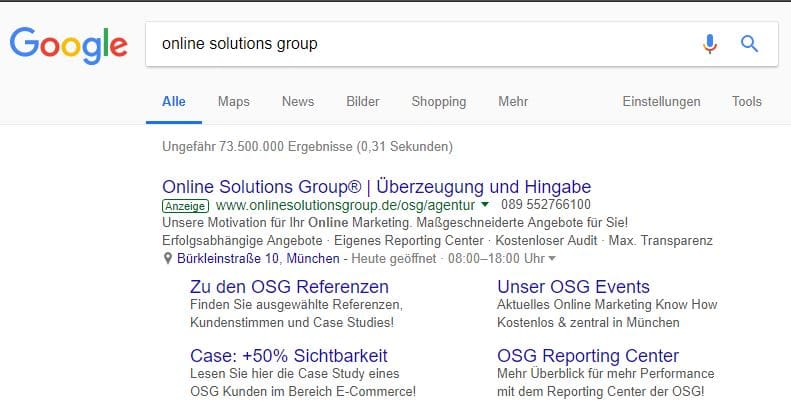Click into the search box with the query
The height and width of the screenshot is (419, 791).
(x=424, y=44)
